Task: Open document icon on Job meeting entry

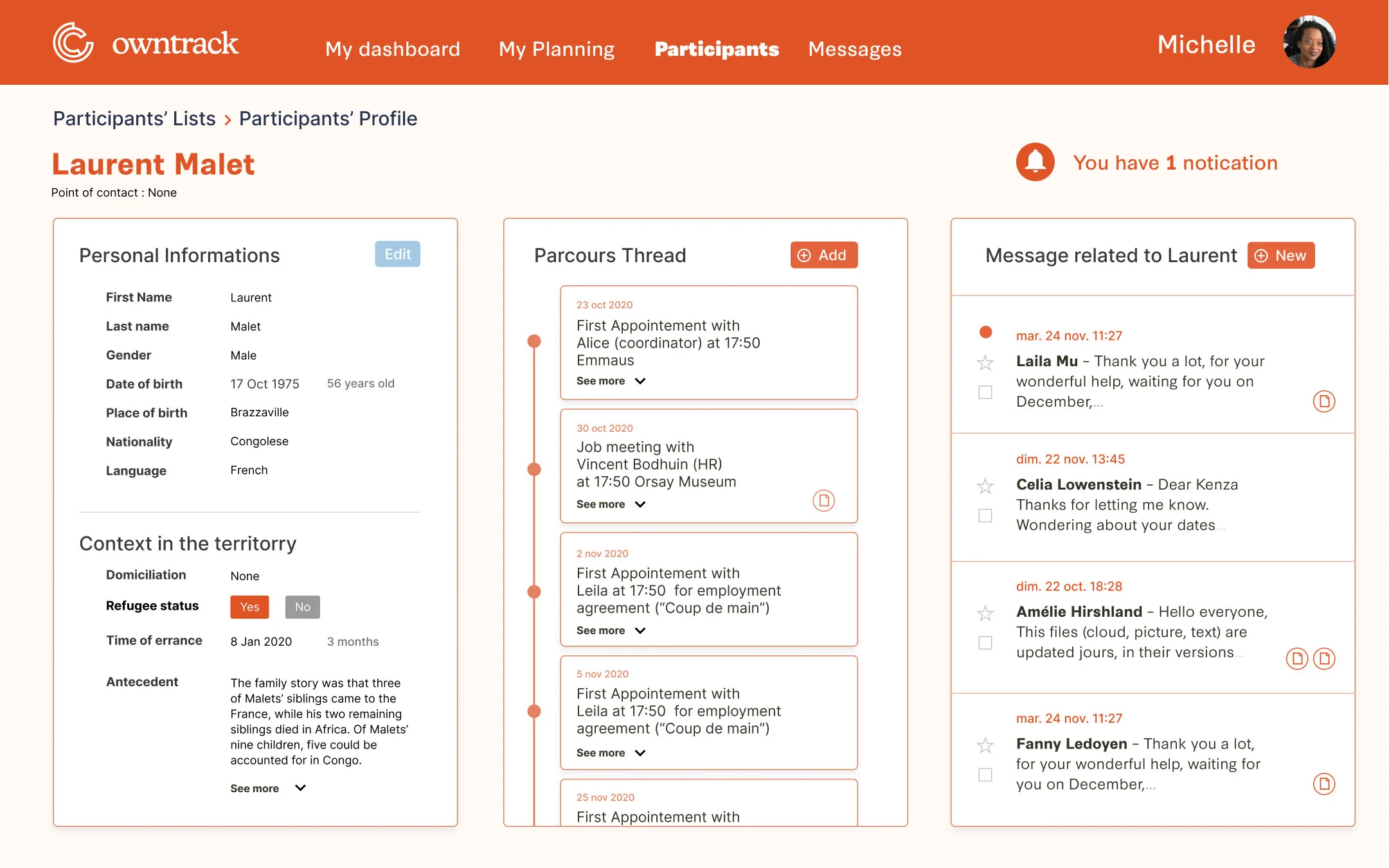Action: tap(823, 500)
